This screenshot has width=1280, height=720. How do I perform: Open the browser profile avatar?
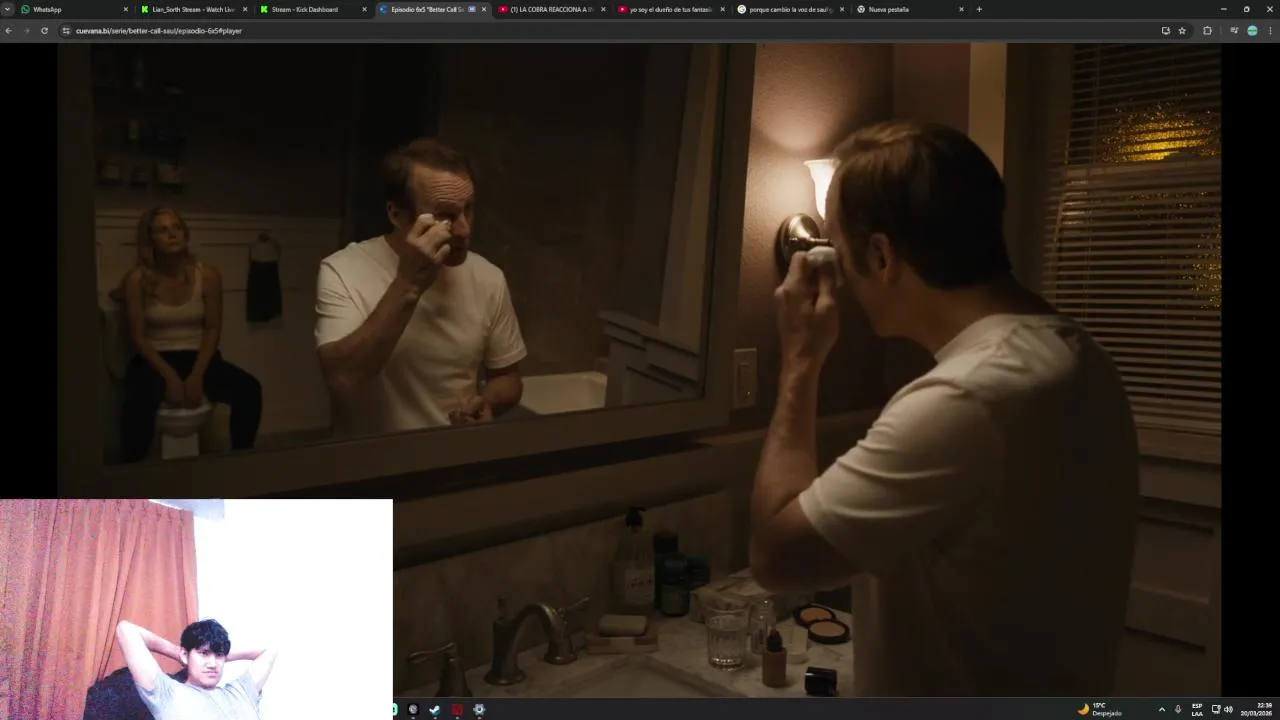(1252, 31)
